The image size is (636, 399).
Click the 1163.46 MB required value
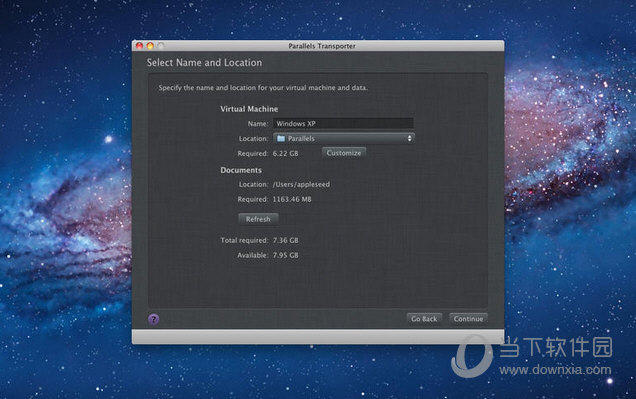(x=292, y=199)
